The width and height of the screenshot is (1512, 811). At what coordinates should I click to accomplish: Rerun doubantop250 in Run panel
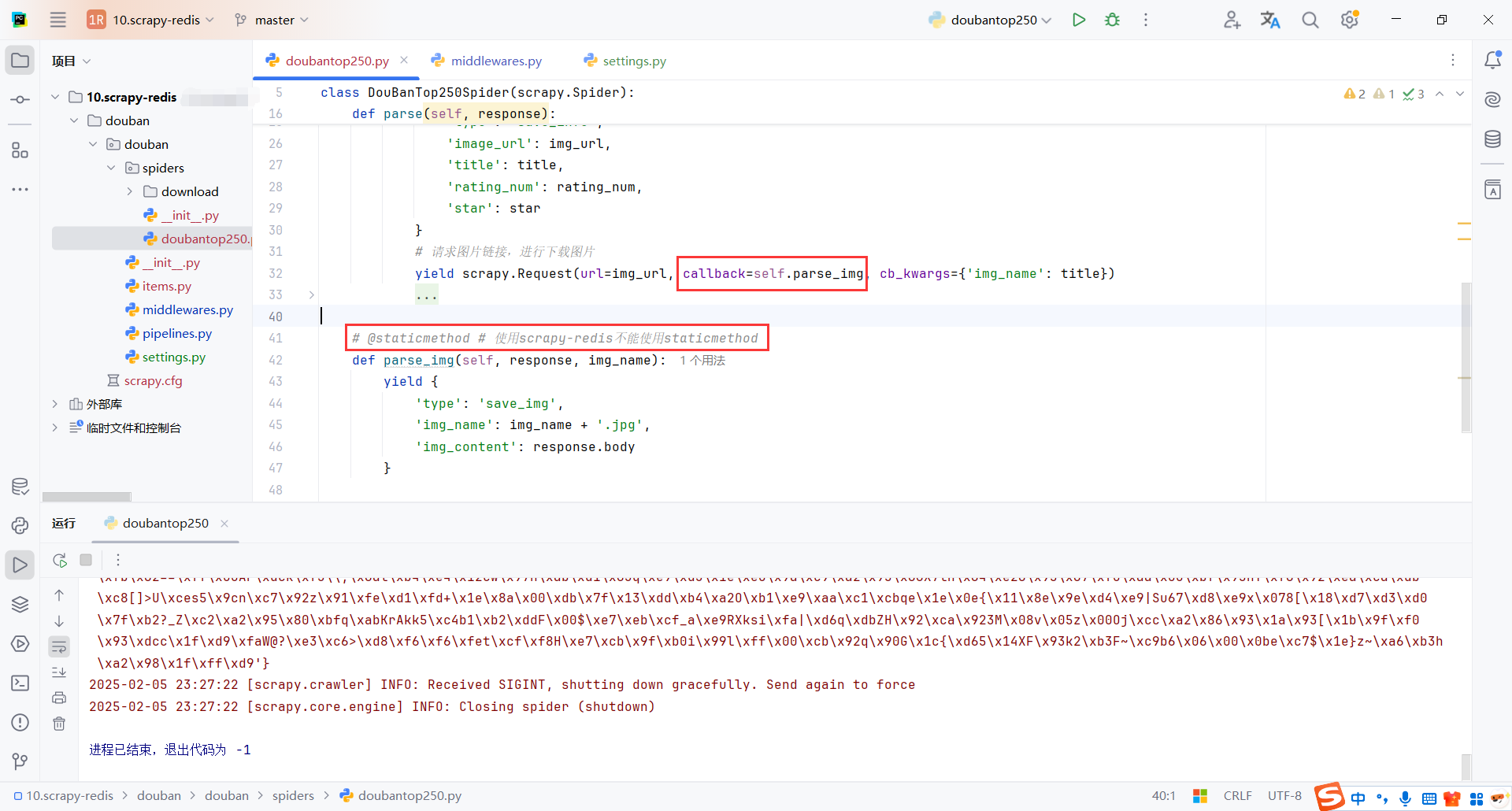pyautogui.click(x=60, y=560)
